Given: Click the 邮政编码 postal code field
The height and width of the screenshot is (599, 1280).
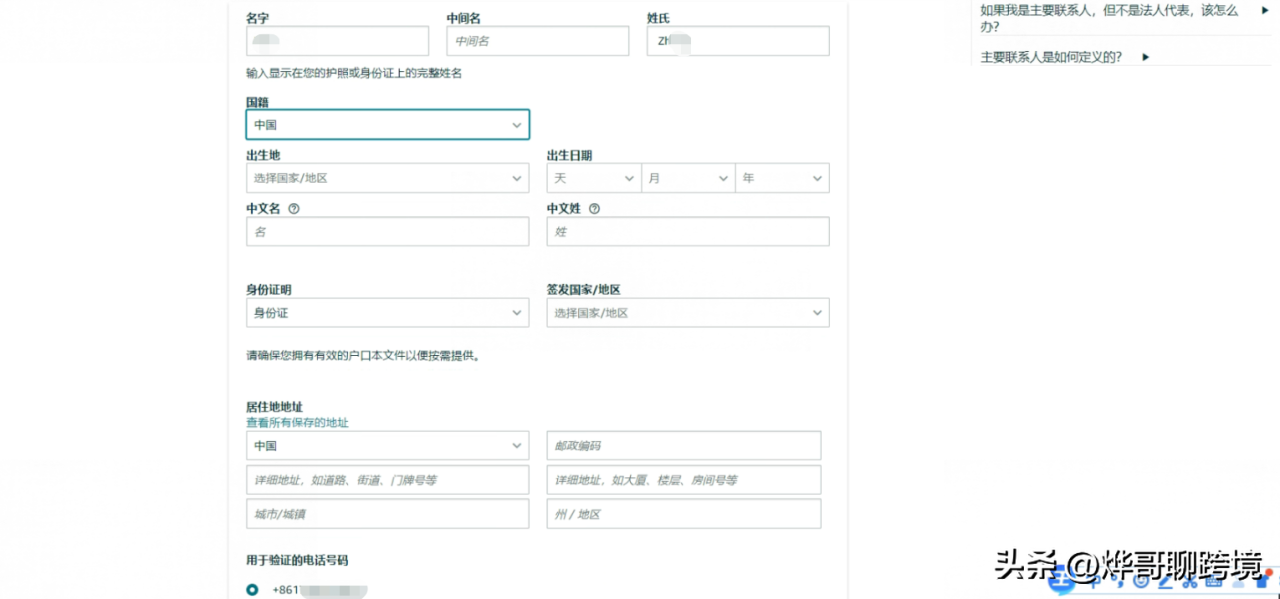Looking at the screenshot, I should [683, 445].
